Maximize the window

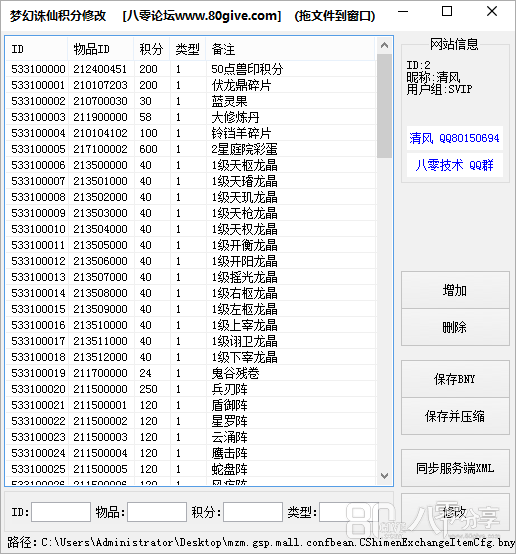click(447, 11)
